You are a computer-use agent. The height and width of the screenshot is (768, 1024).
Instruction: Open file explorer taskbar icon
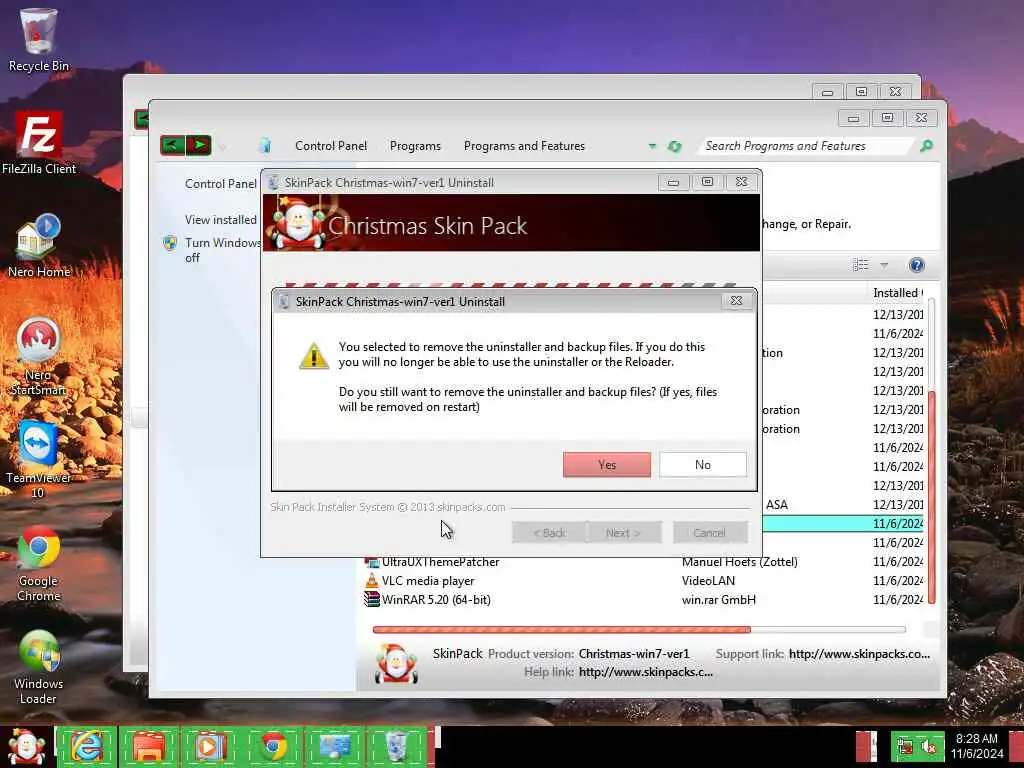click(x=148, y=746)
